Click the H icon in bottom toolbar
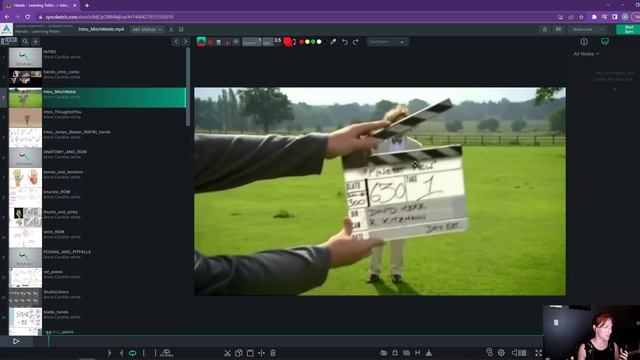 pos(418,353)
